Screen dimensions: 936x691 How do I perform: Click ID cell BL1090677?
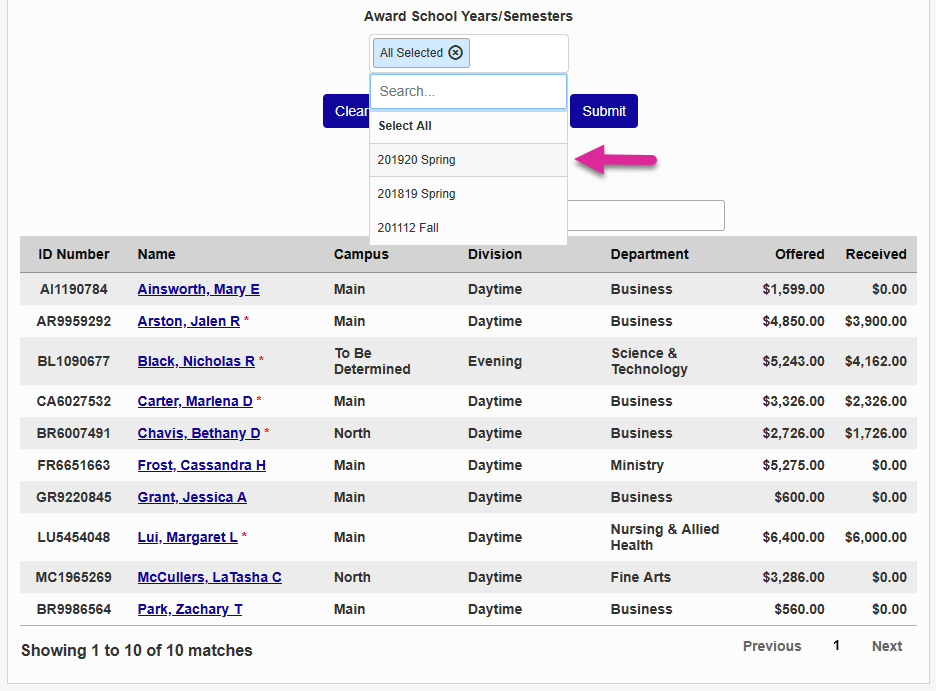(x=73, y=361)
